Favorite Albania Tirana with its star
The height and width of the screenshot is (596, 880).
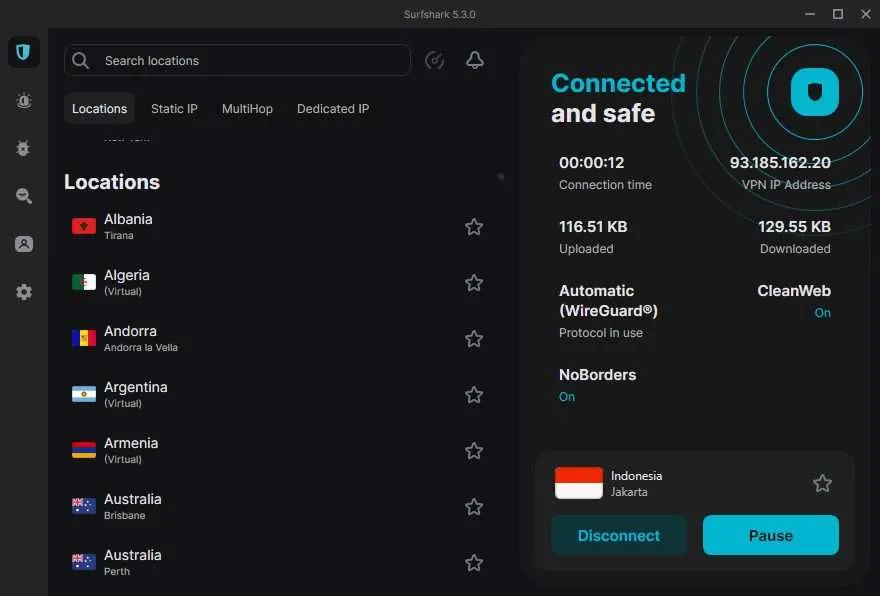point(474,227)
